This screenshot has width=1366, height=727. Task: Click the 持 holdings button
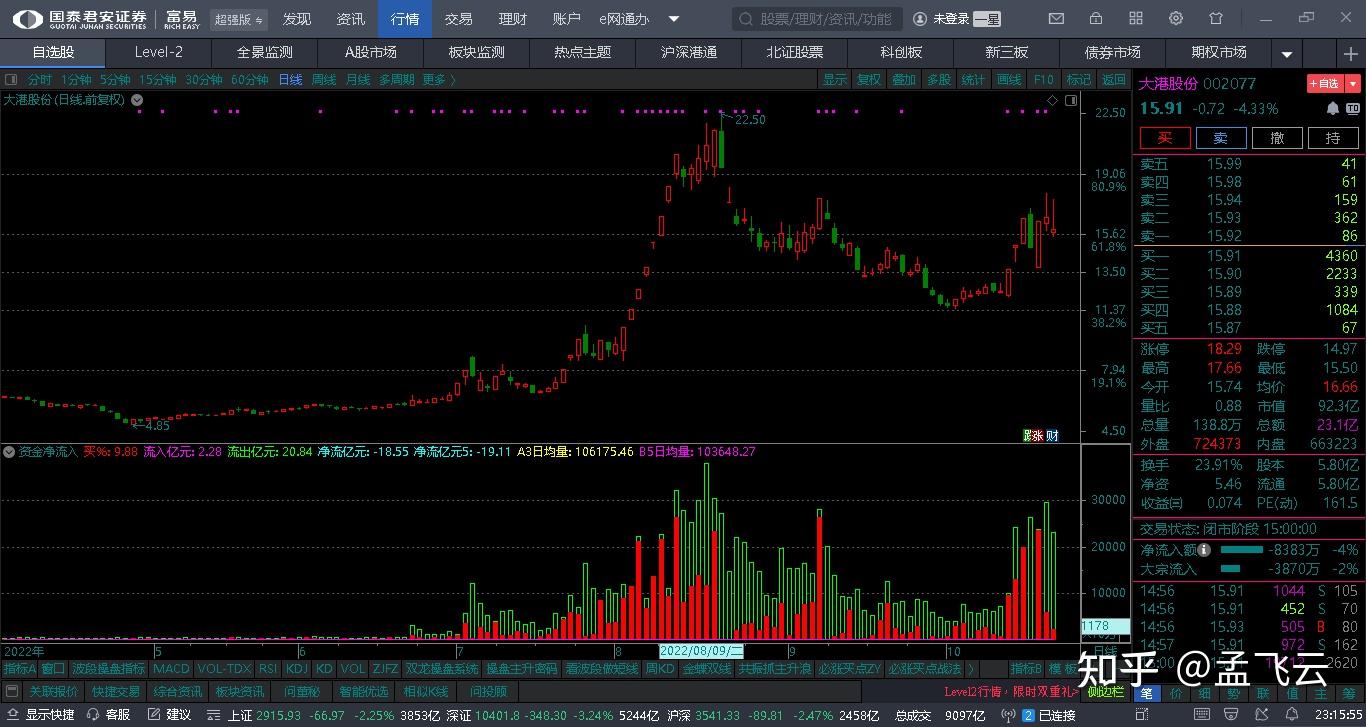pos(1333,138)
